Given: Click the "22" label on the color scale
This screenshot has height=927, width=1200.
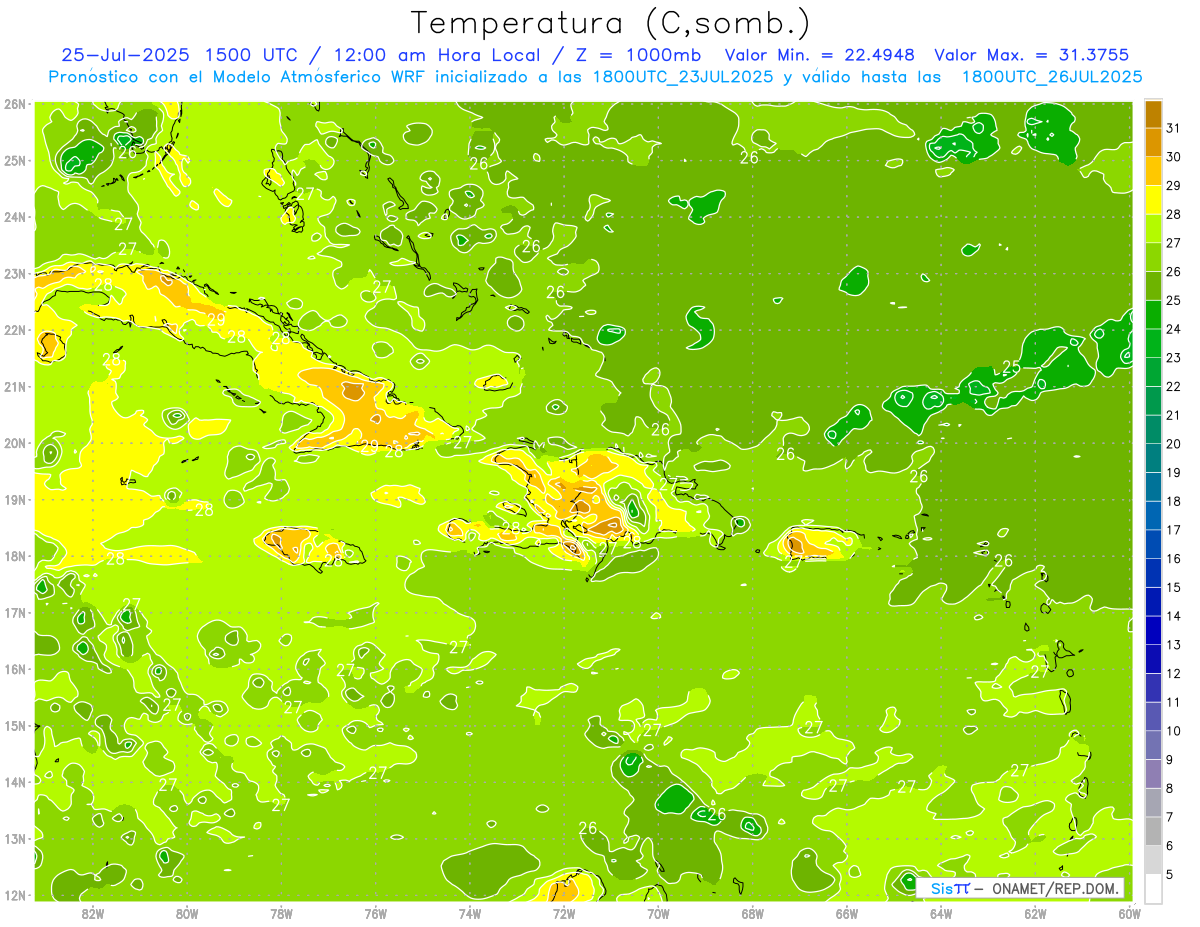Looking at the screenshot, I should 1174,386.
